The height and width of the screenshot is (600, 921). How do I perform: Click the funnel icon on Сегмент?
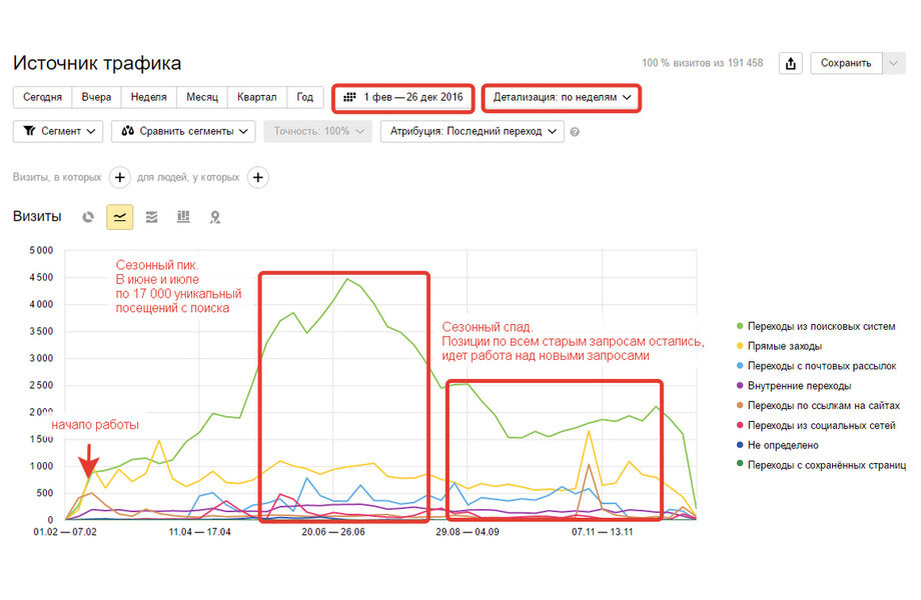29,131
